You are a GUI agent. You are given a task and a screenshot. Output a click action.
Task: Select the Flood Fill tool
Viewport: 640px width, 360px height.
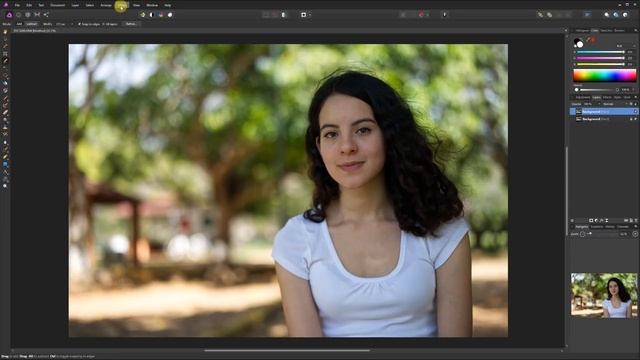(x=5, y=83)
